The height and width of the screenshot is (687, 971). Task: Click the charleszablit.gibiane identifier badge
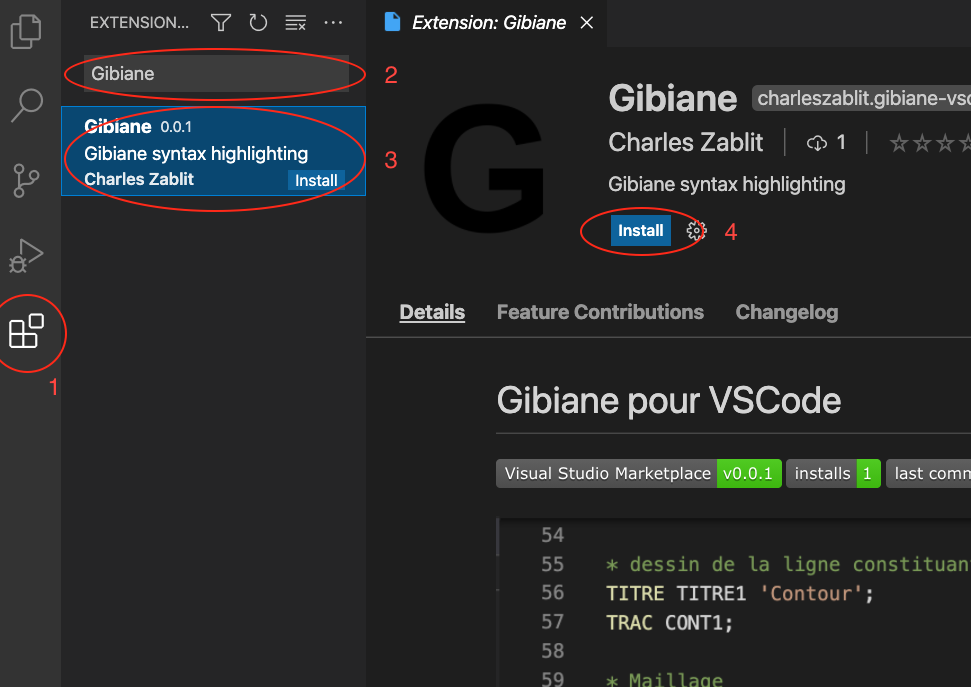(x=861, y=98)
